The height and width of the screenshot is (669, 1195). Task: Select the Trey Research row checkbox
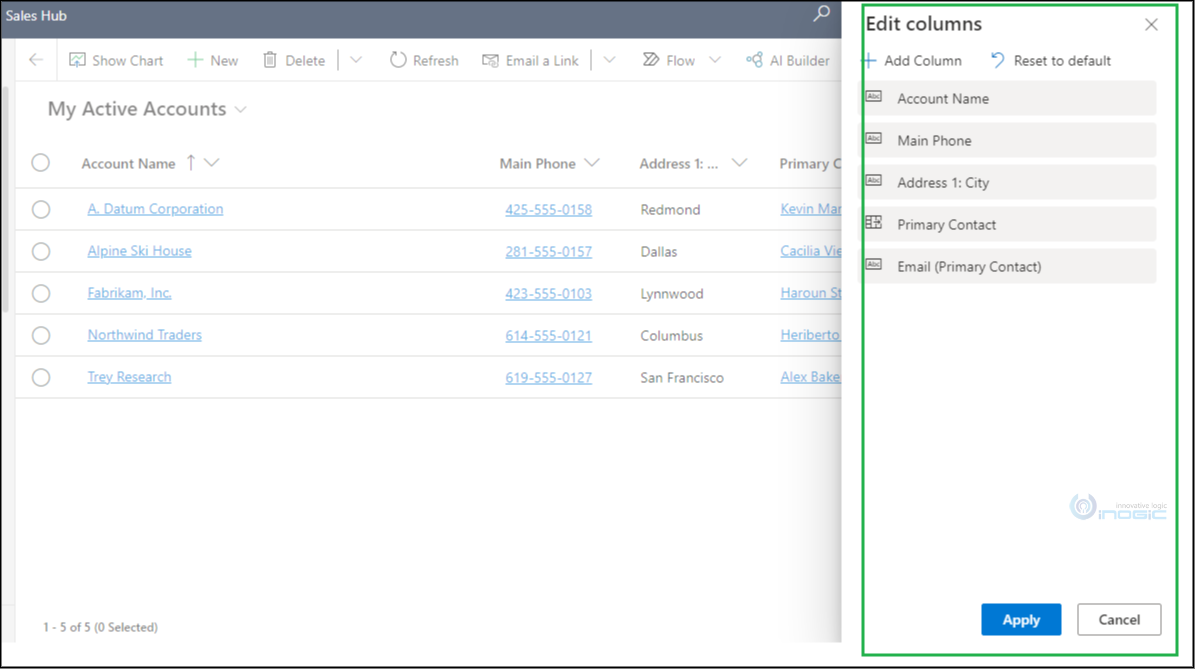tap(40, 377)
